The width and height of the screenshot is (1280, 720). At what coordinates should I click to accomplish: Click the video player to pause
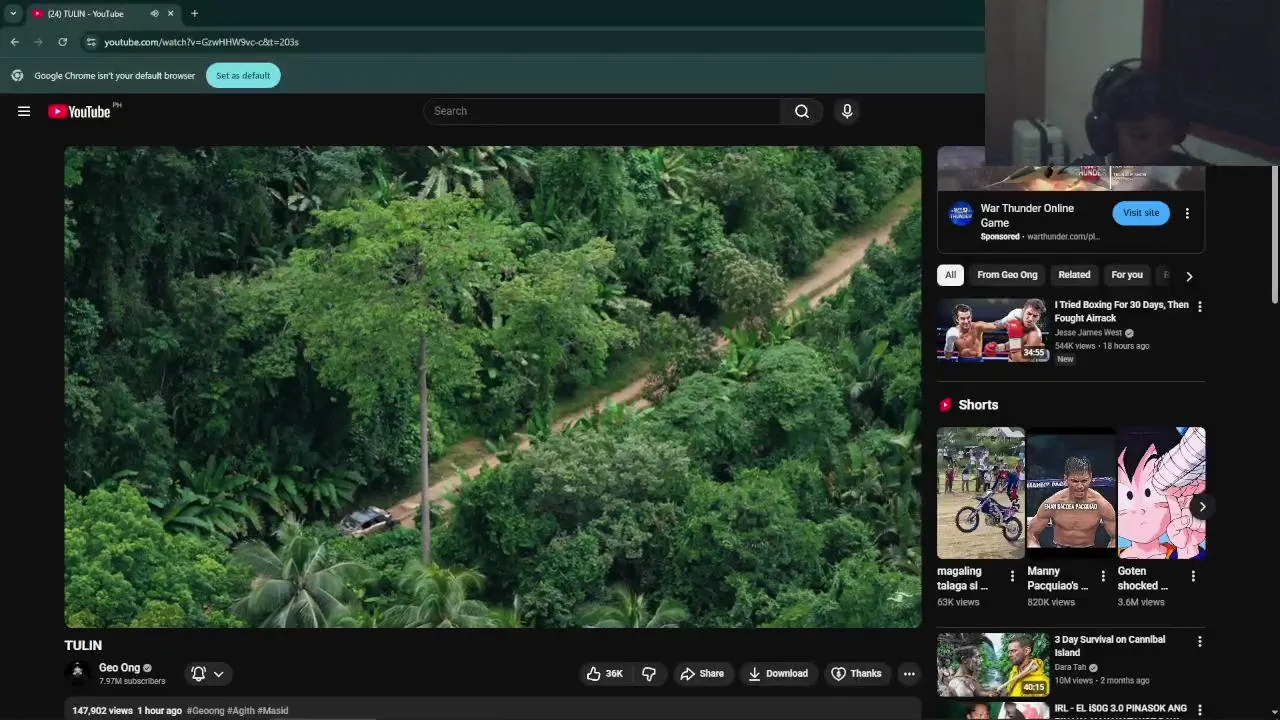tap(493, 387)
